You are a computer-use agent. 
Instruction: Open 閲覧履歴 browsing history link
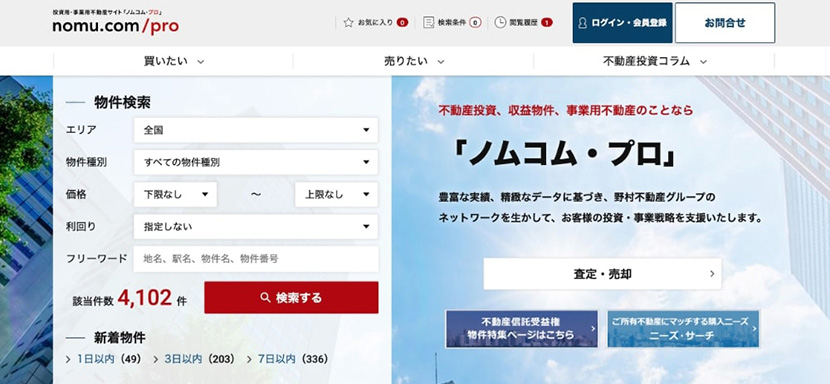coord(523,22)
